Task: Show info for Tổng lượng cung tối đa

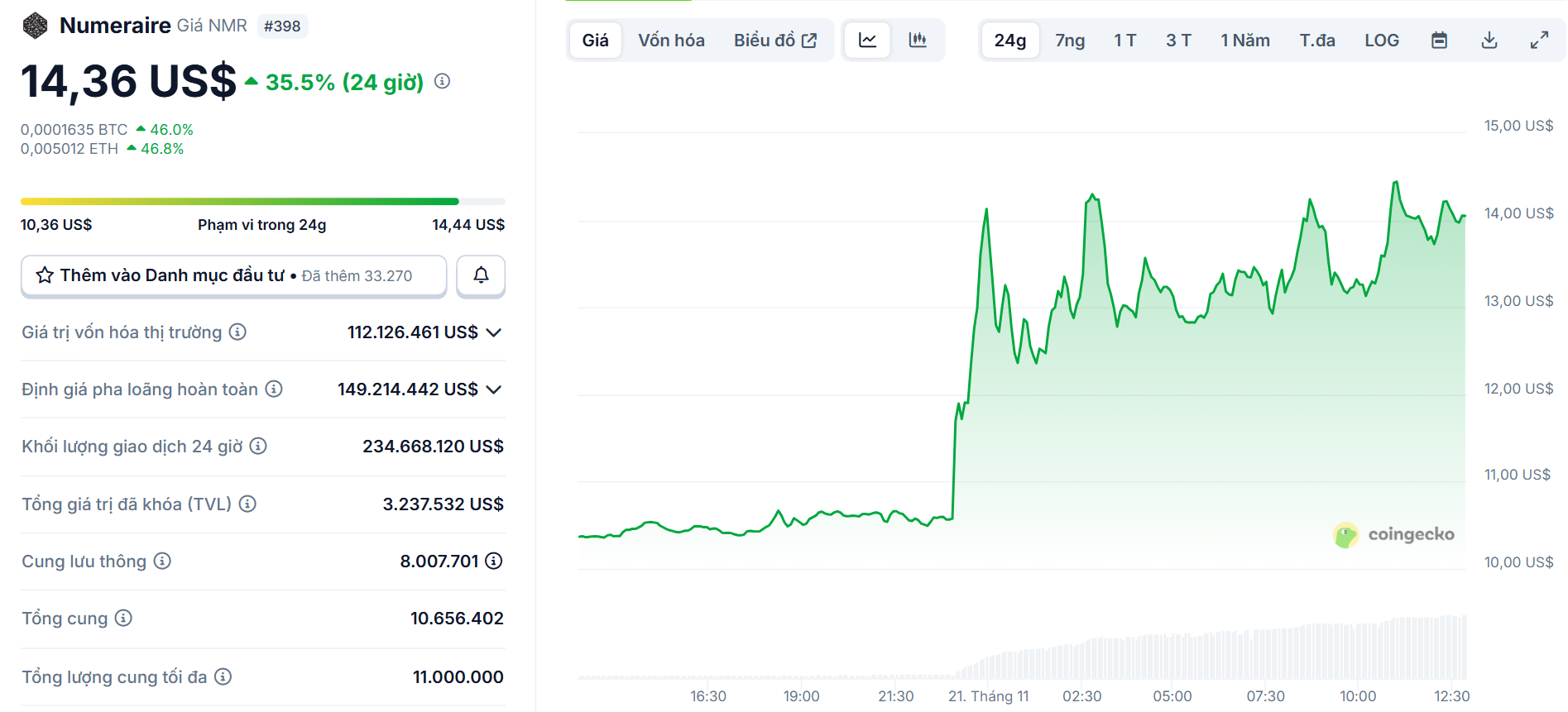Action: click(223, 676)
